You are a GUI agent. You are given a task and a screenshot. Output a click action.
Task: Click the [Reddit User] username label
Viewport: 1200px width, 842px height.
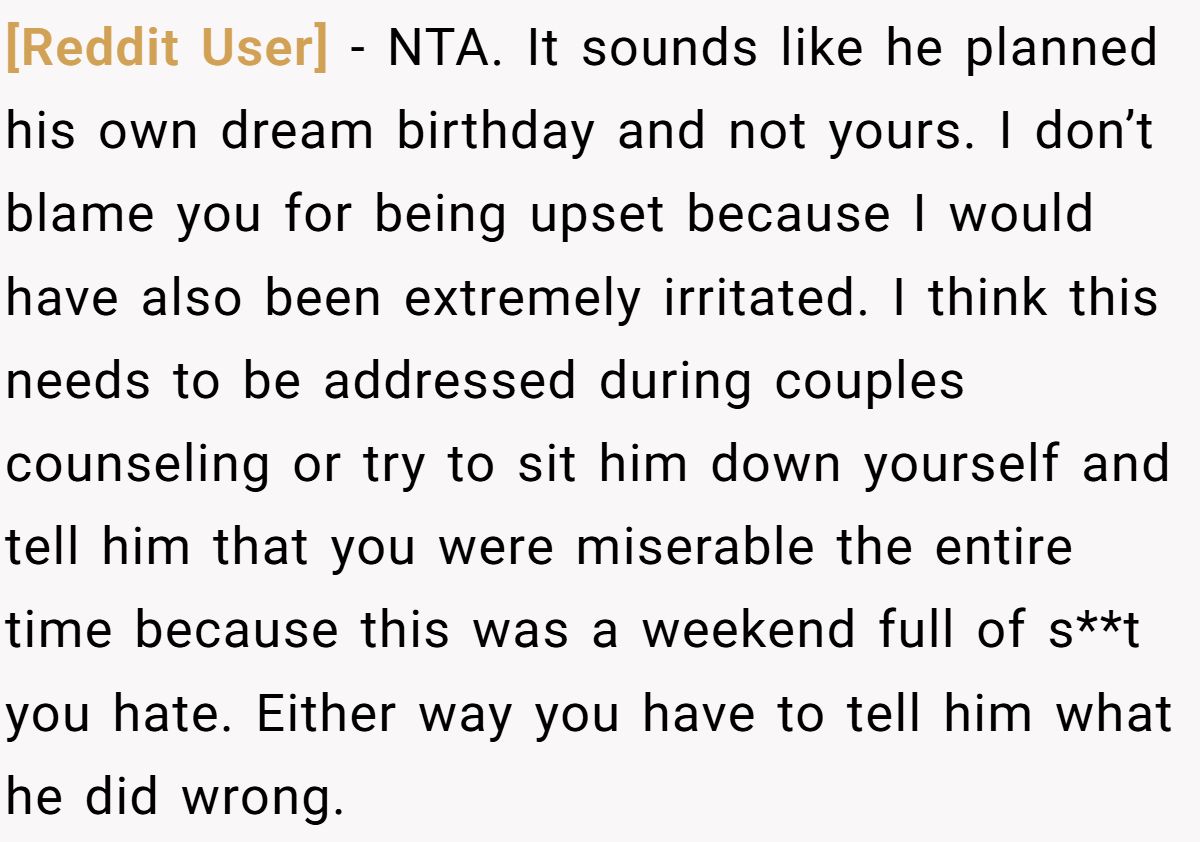point(167,50)
